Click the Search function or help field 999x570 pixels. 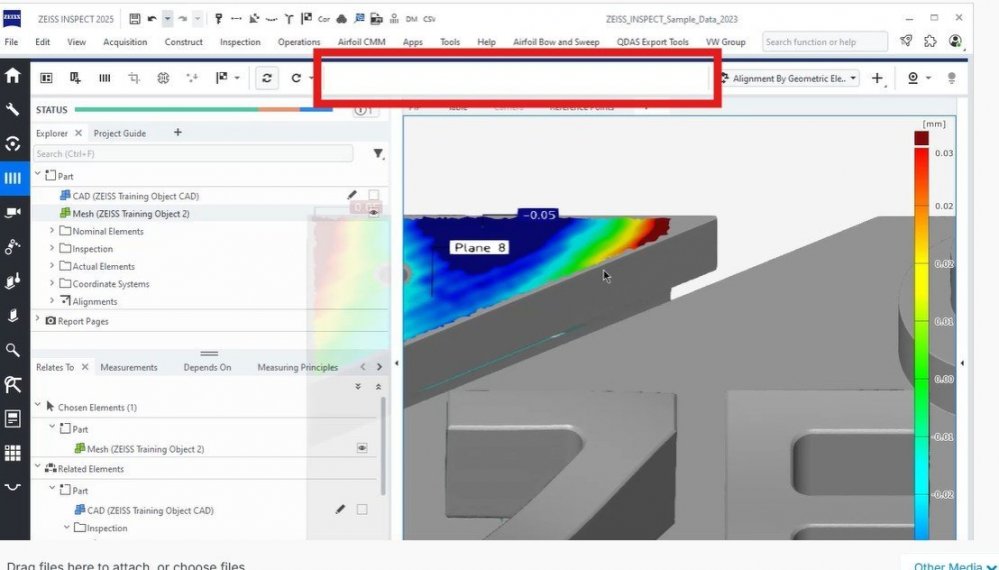[824, 42]
